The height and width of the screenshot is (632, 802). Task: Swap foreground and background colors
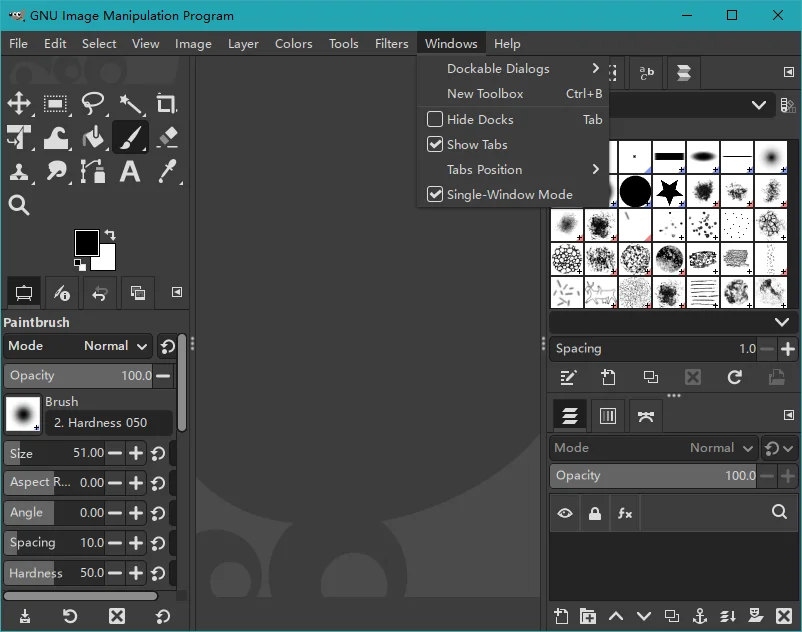click(x=110, y=235)
